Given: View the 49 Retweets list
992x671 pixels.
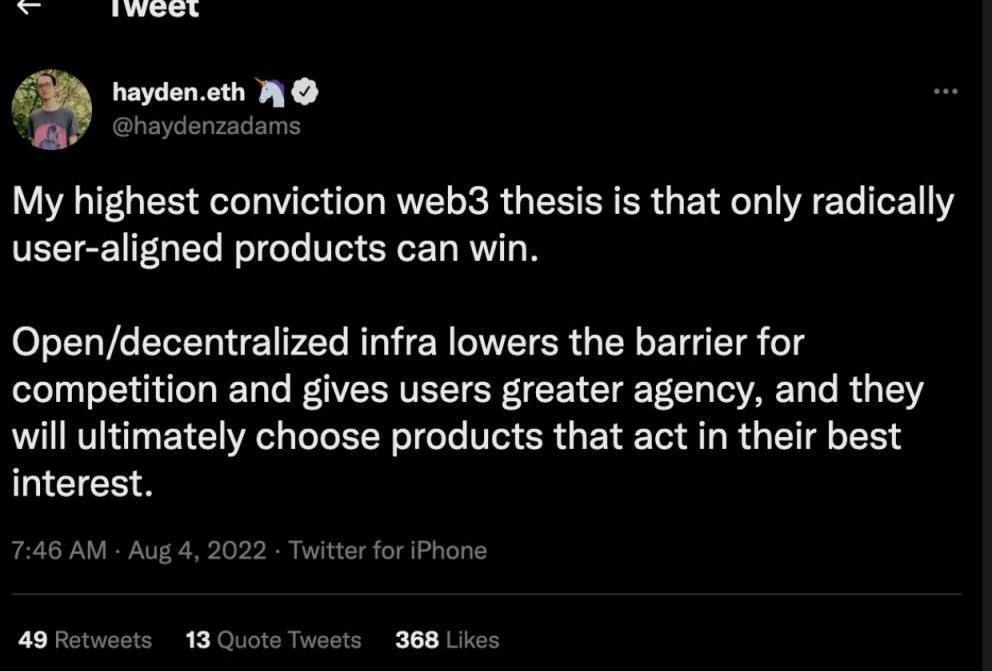Looking at the screenshot, I should [x=85, y=640].
